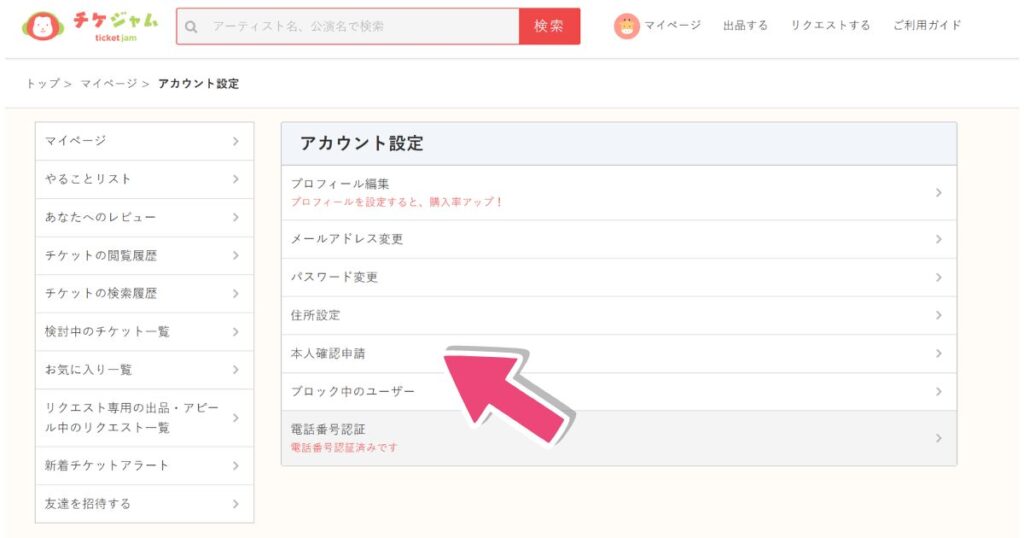Click the chevron on the マイページ sidebar row

(x=236, y=141)
